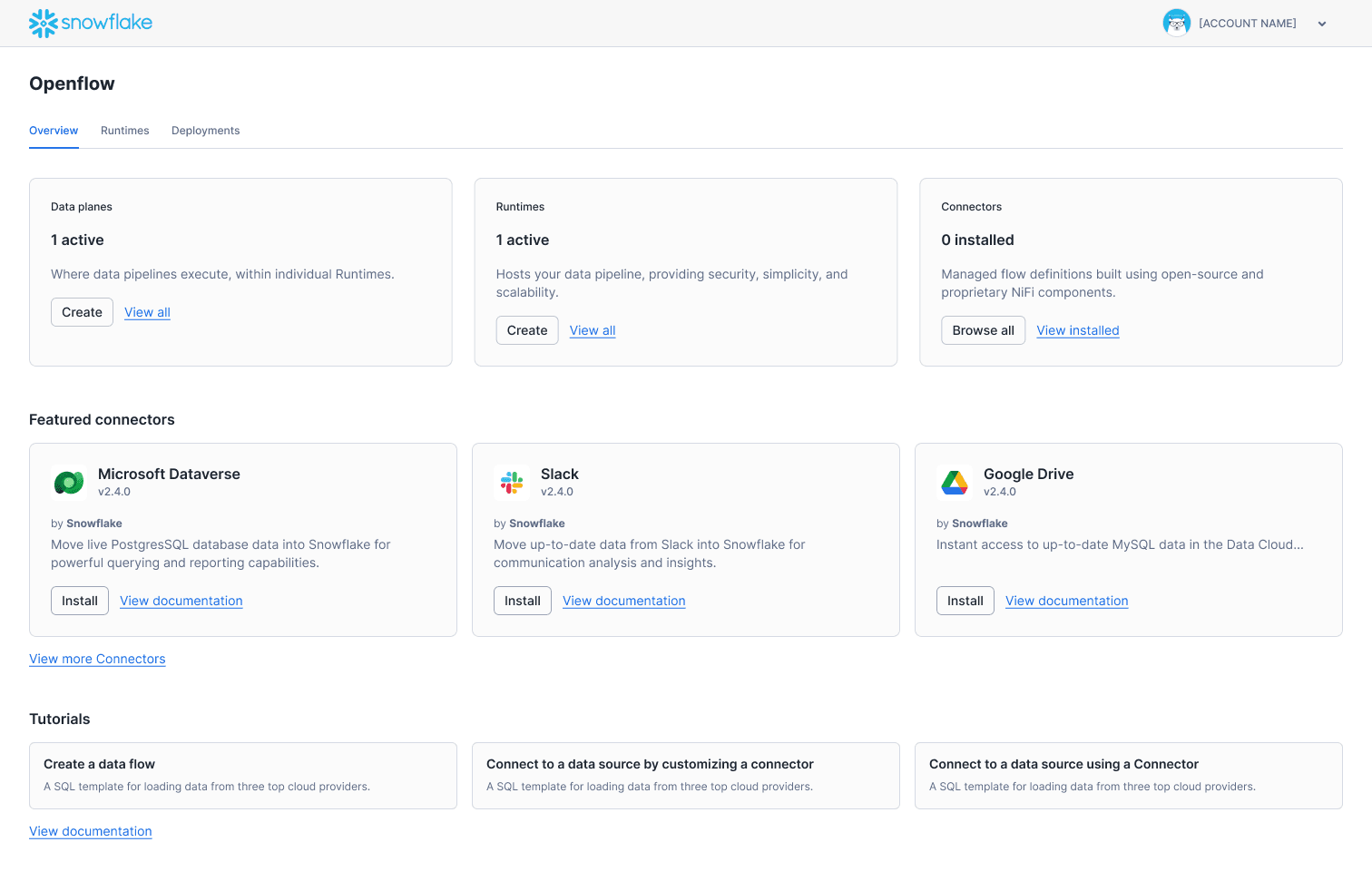The height and width of the screenshot is (891, 1372).
Task: Click the Featured connectors heading
Action: click(102, 419)
